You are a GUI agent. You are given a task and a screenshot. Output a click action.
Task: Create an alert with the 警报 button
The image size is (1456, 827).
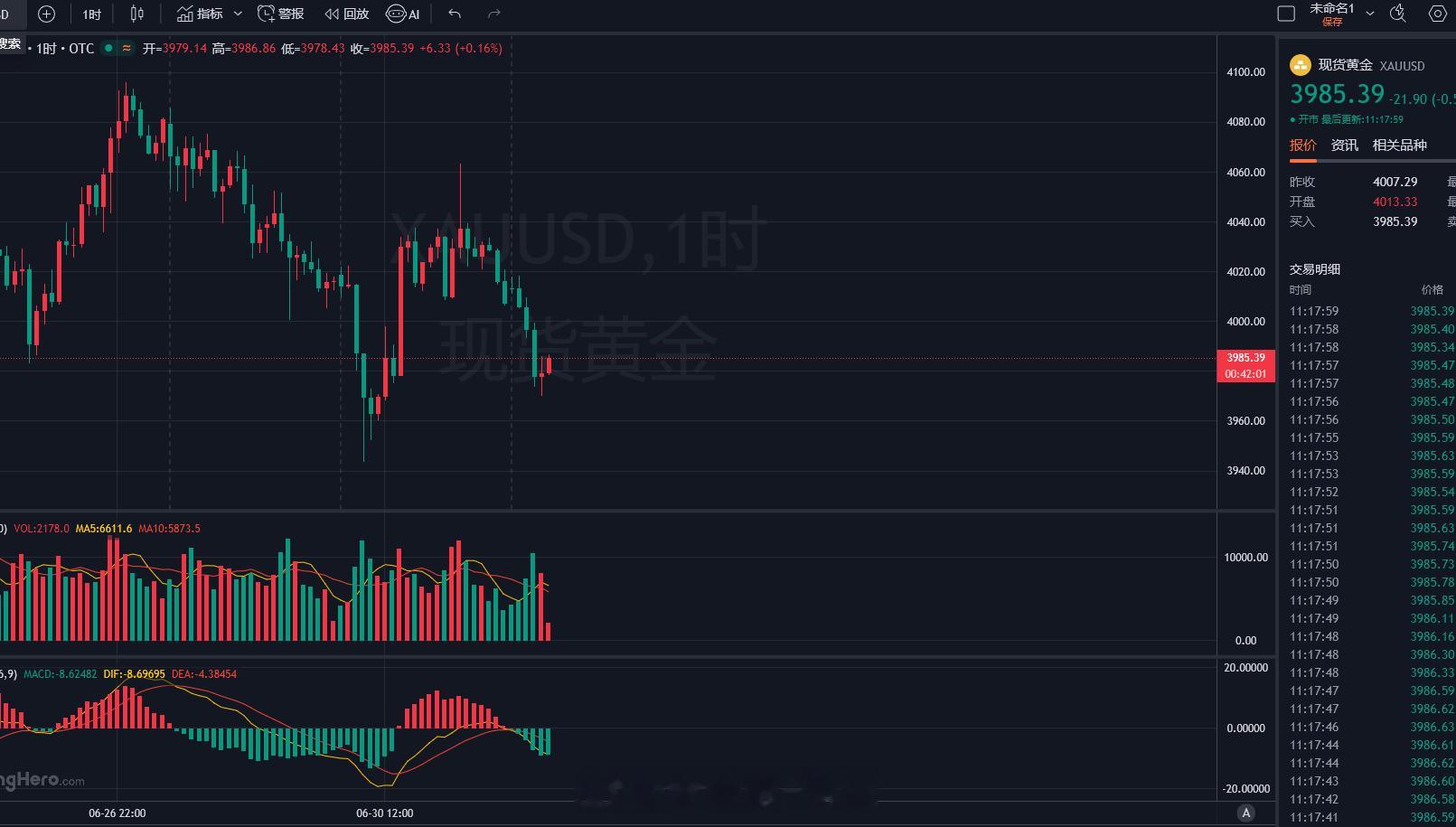[281, 14]
